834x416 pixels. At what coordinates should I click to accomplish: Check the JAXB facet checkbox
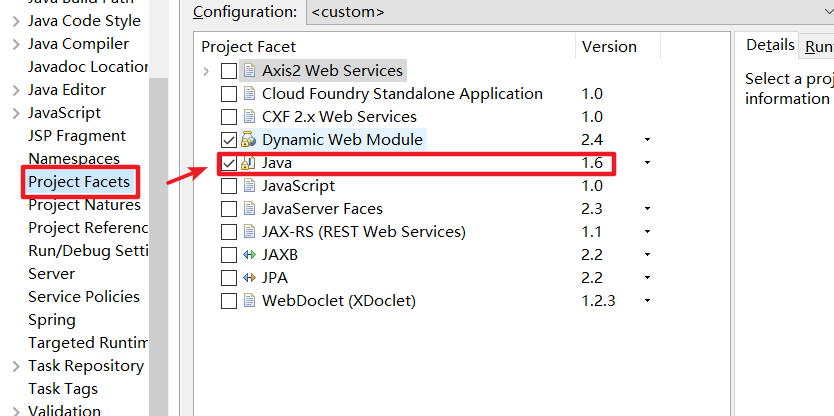[229, 255]
